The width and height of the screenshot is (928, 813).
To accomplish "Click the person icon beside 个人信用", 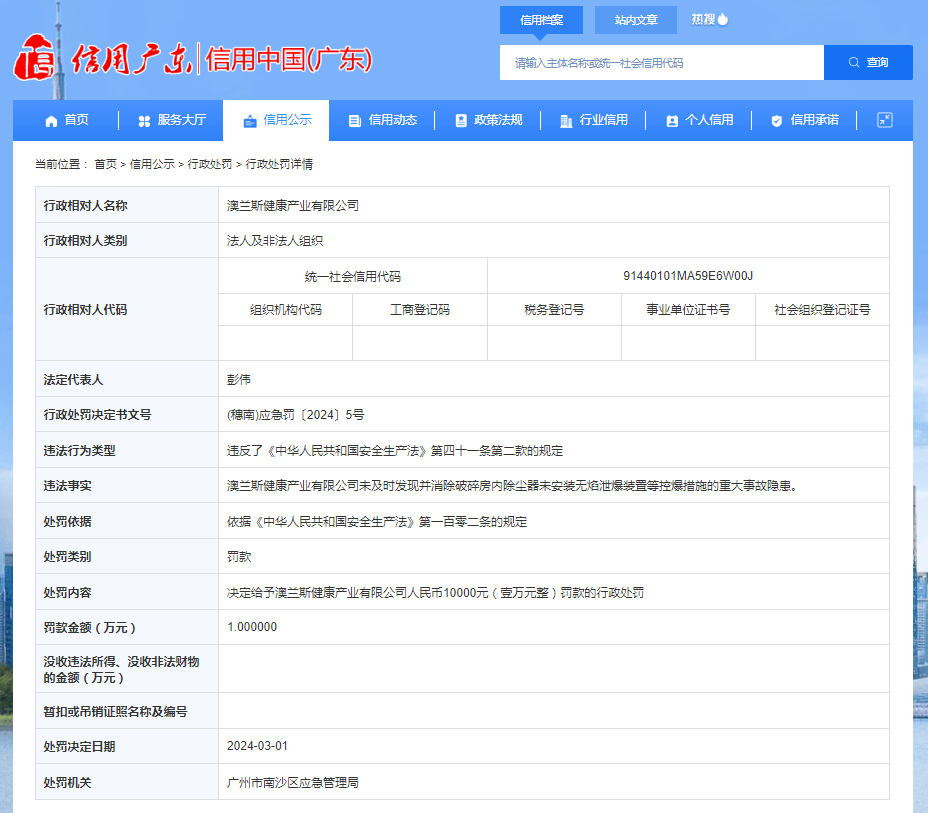I will point(672,121).
